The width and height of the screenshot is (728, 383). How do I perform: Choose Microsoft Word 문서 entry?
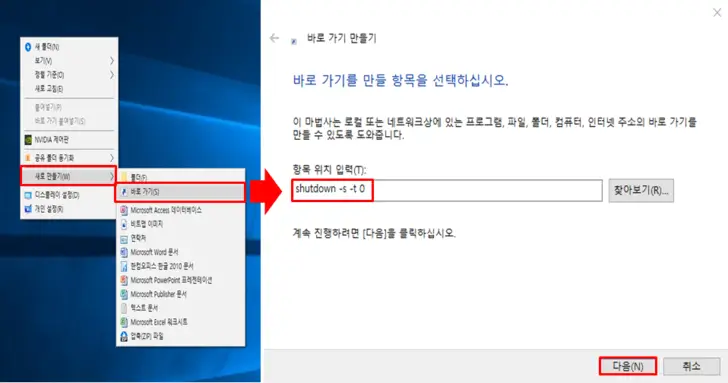[x=181, y=252]
